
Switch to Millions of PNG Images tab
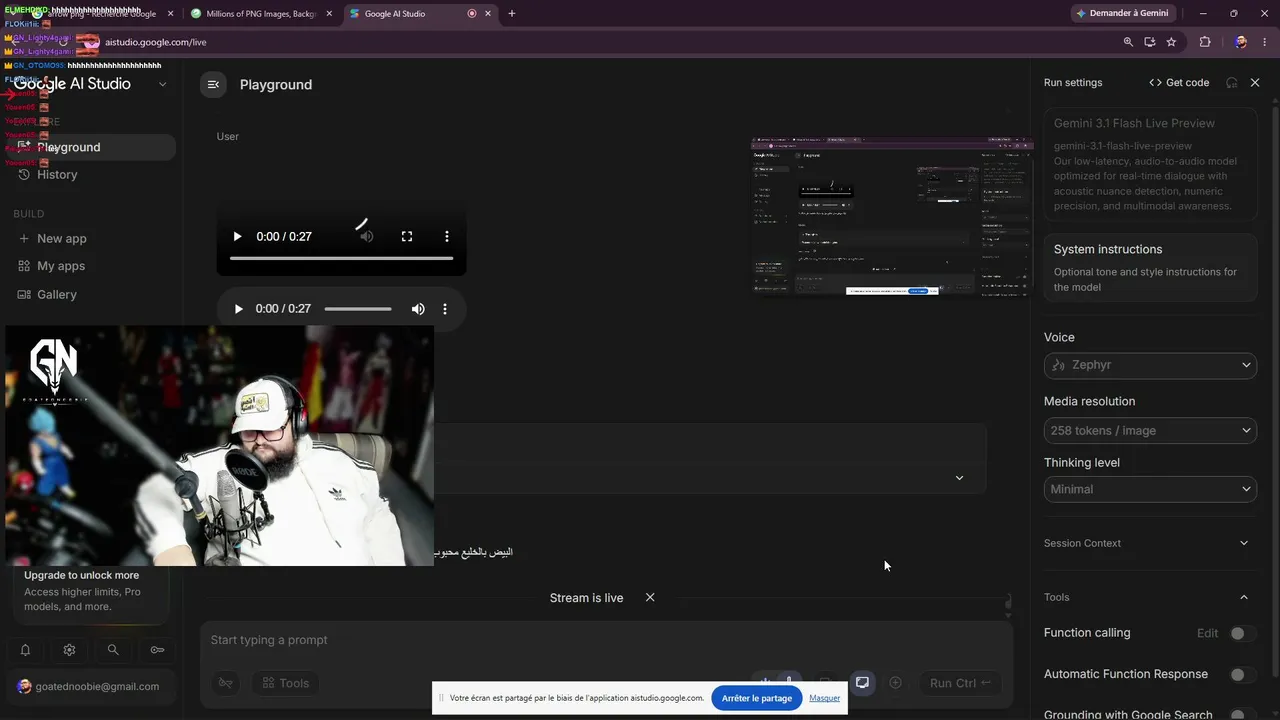coord(262,14)
